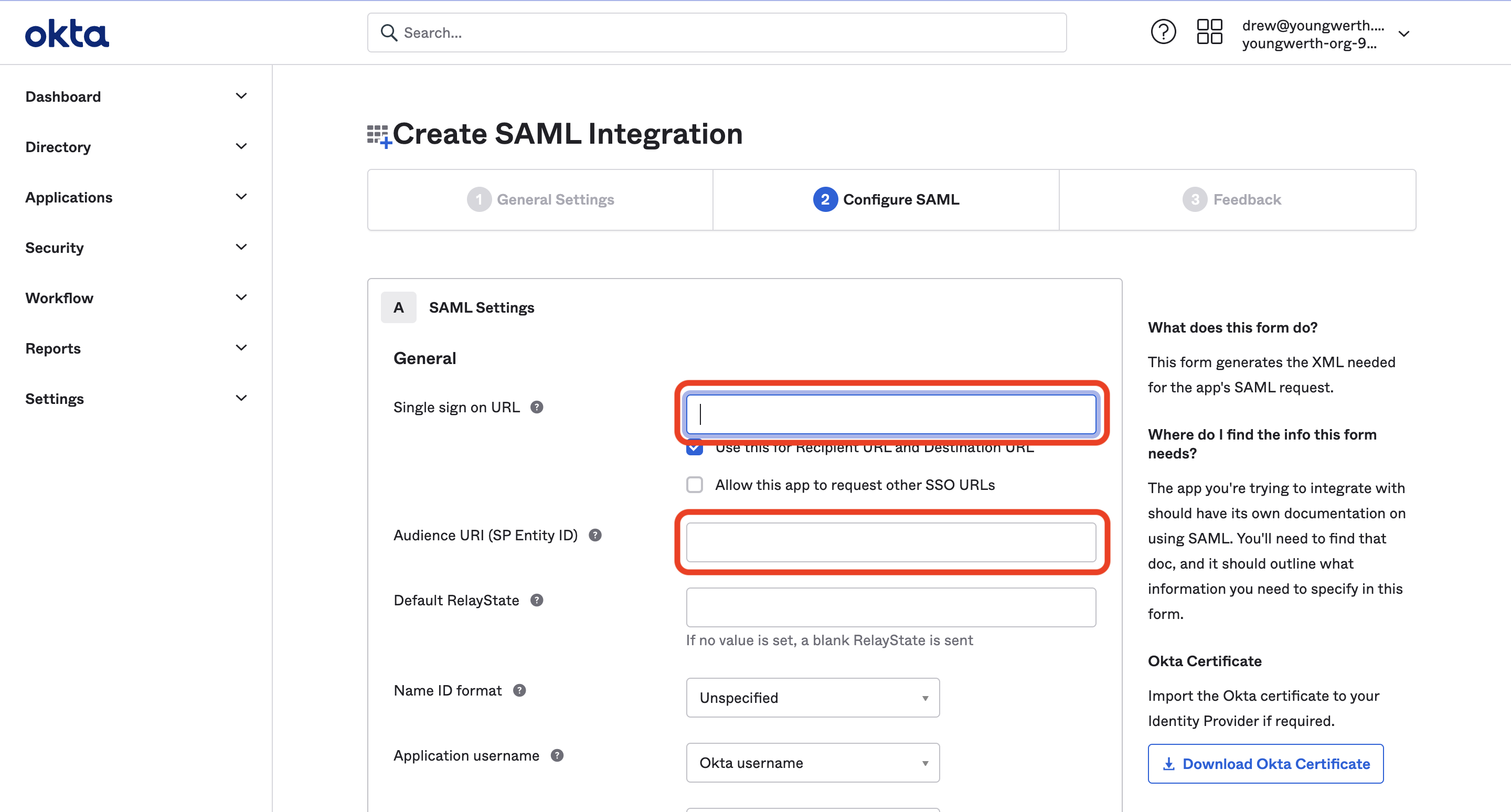Go to General Settings step tab

(x=540, y=199)
